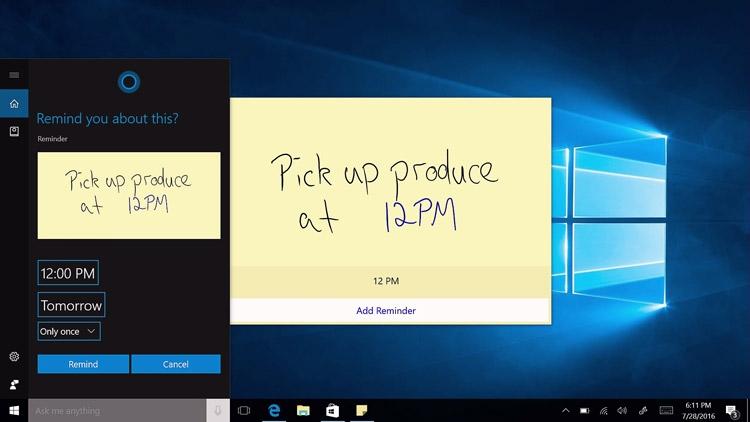This screenshot has height=422, width=750.
Task: Open the Cortana feedback icon
Action: coord(14,384)
